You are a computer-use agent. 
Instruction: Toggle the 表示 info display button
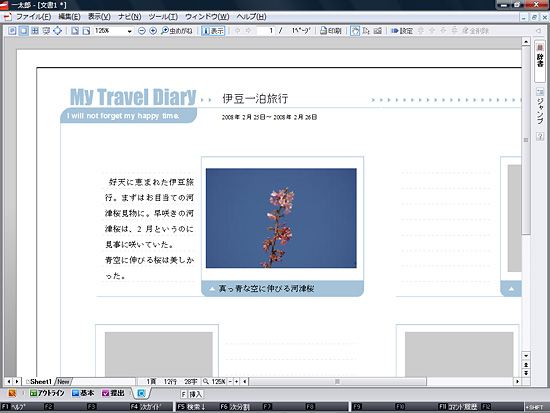point(213,31)
